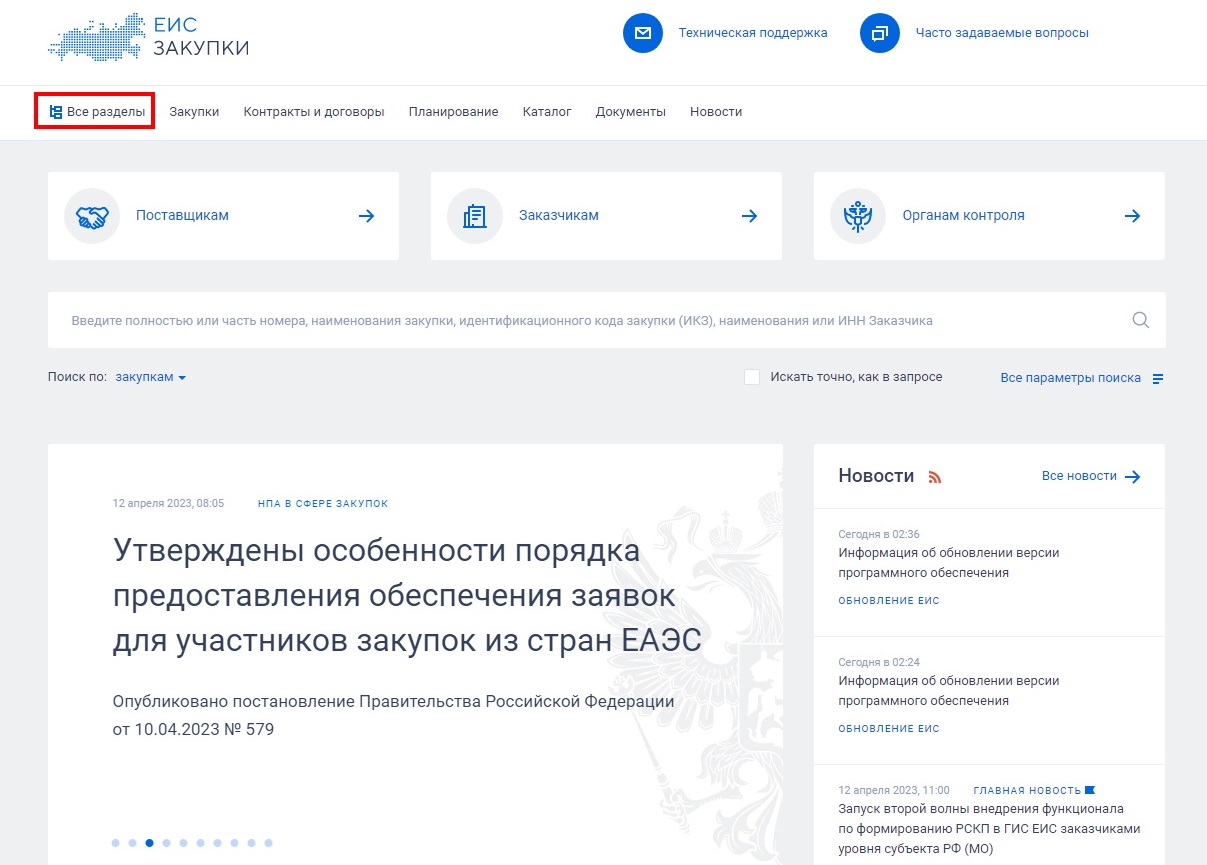Open the Поставщикам link
Viewport: 1207px width, 865px height.
182,215
